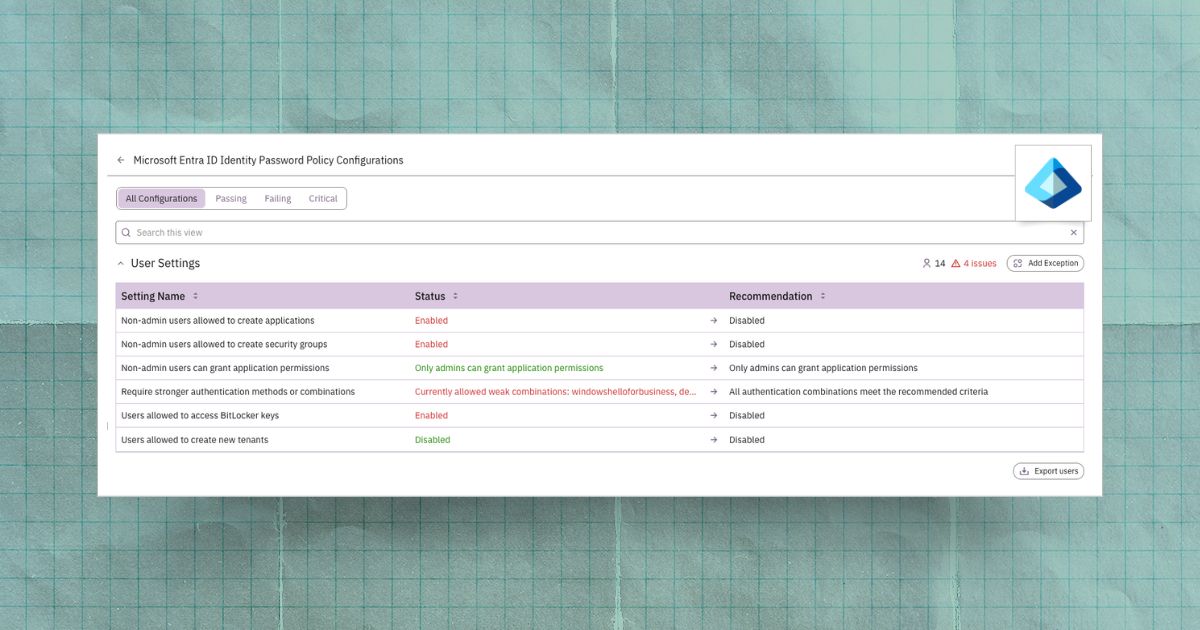Clear the search field with X
The width and height of the screenshot is (1200, 630).
[x=1074, y=232]
